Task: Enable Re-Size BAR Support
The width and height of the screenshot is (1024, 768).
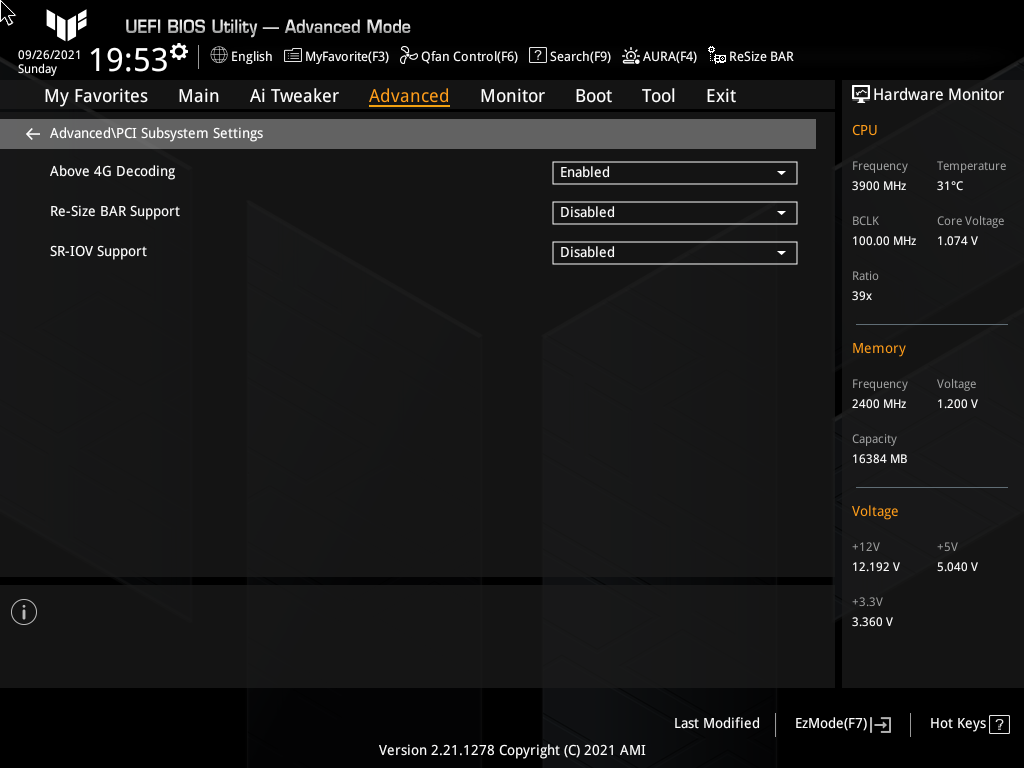Action: [674, 212]
